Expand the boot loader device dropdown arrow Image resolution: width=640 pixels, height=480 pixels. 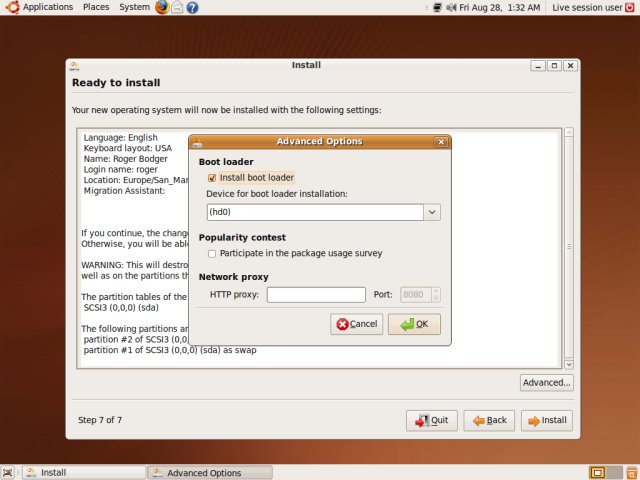click(432, 212)
